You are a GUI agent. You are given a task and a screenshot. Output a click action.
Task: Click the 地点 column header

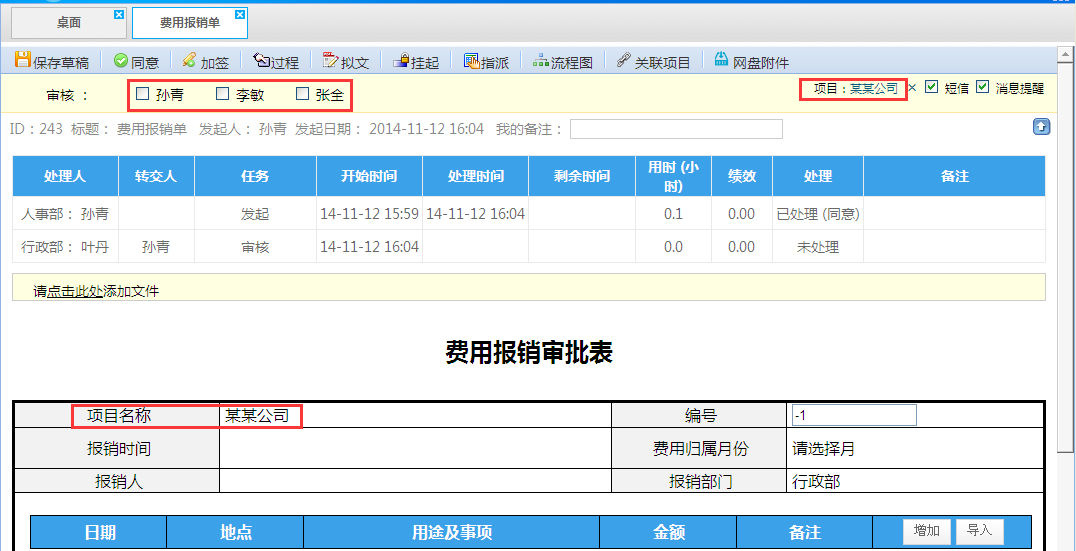[x=235, y=532]
